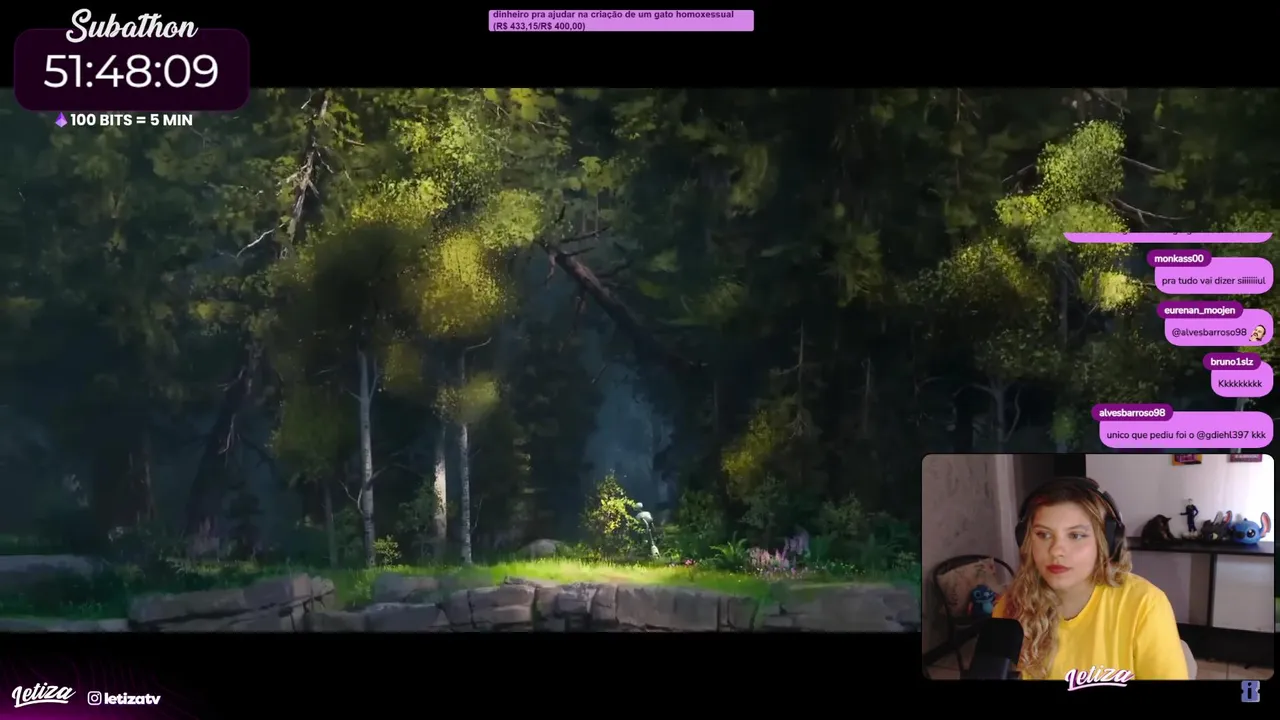Click the purple Bits gem icon

(61, 120)
